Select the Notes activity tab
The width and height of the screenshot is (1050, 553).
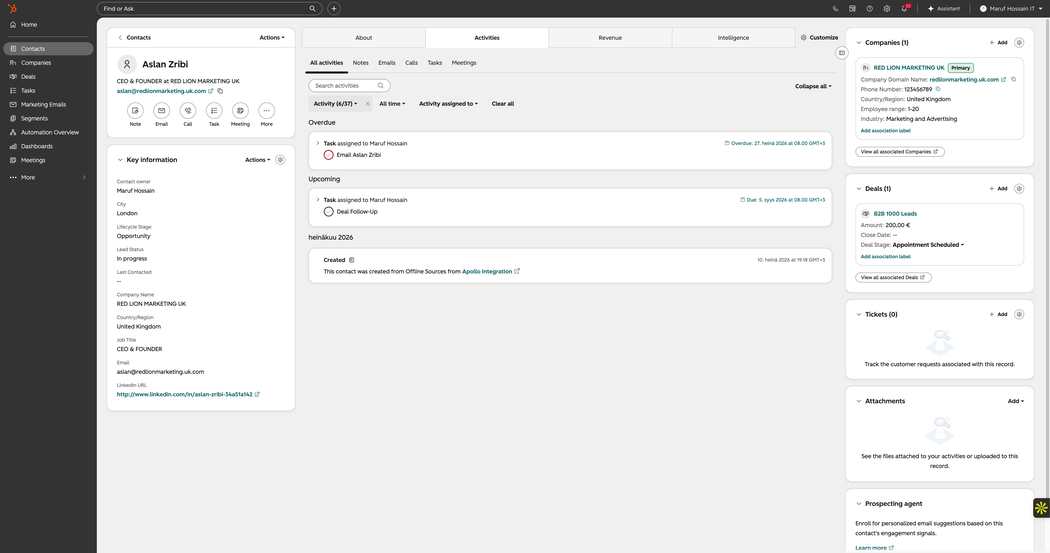[360, 63]
